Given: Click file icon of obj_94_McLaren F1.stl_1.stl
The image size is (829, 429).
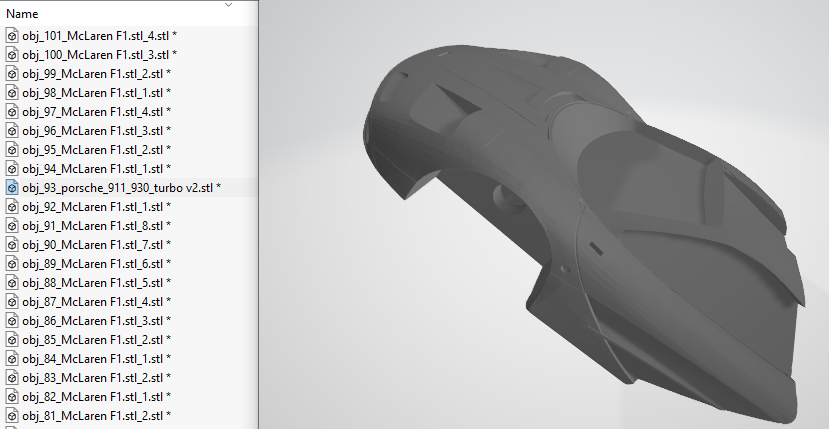Looking at the screenshot, I should click(12, 169).
